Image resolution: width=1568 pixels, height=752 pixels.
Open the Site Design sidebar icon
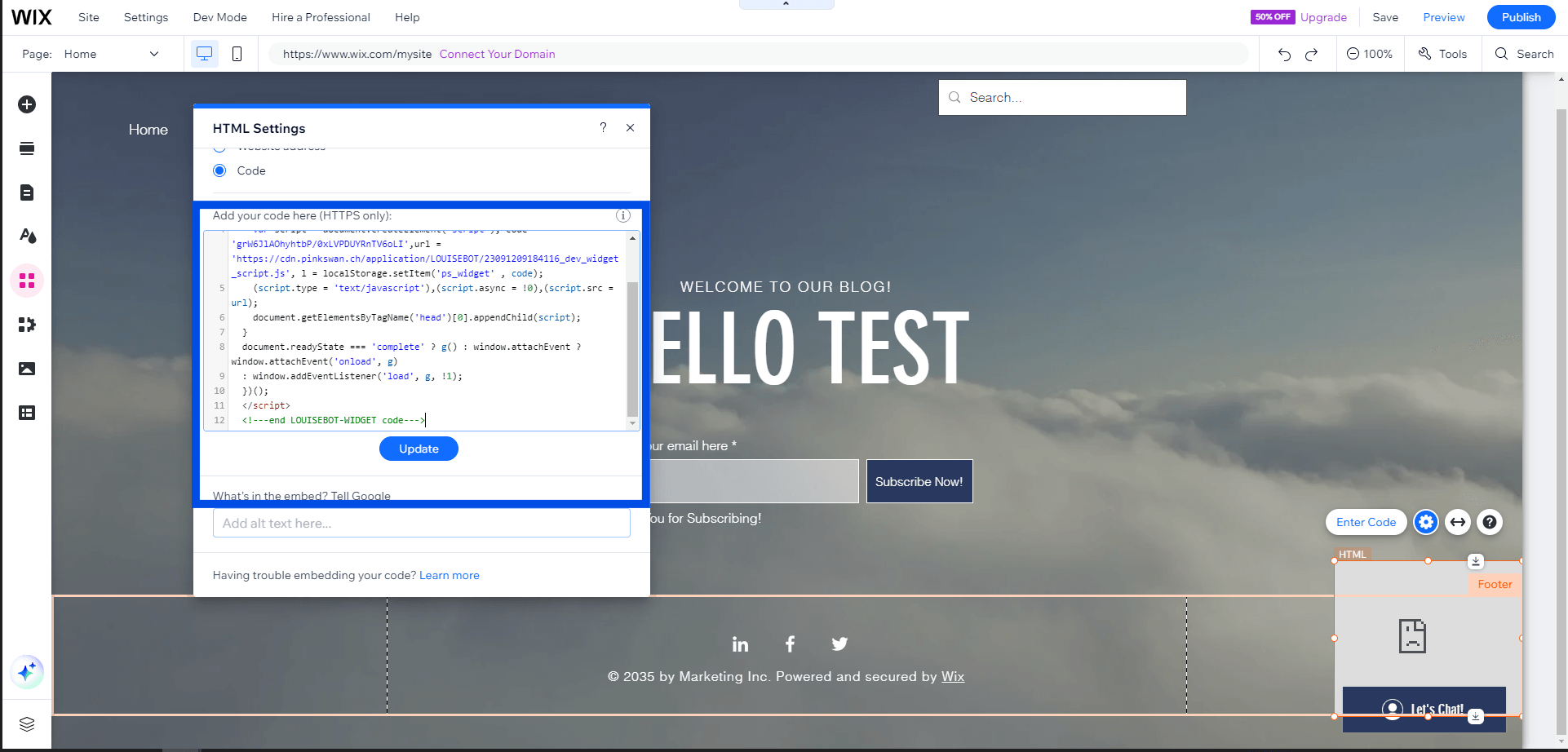click(x=27, y=237)
